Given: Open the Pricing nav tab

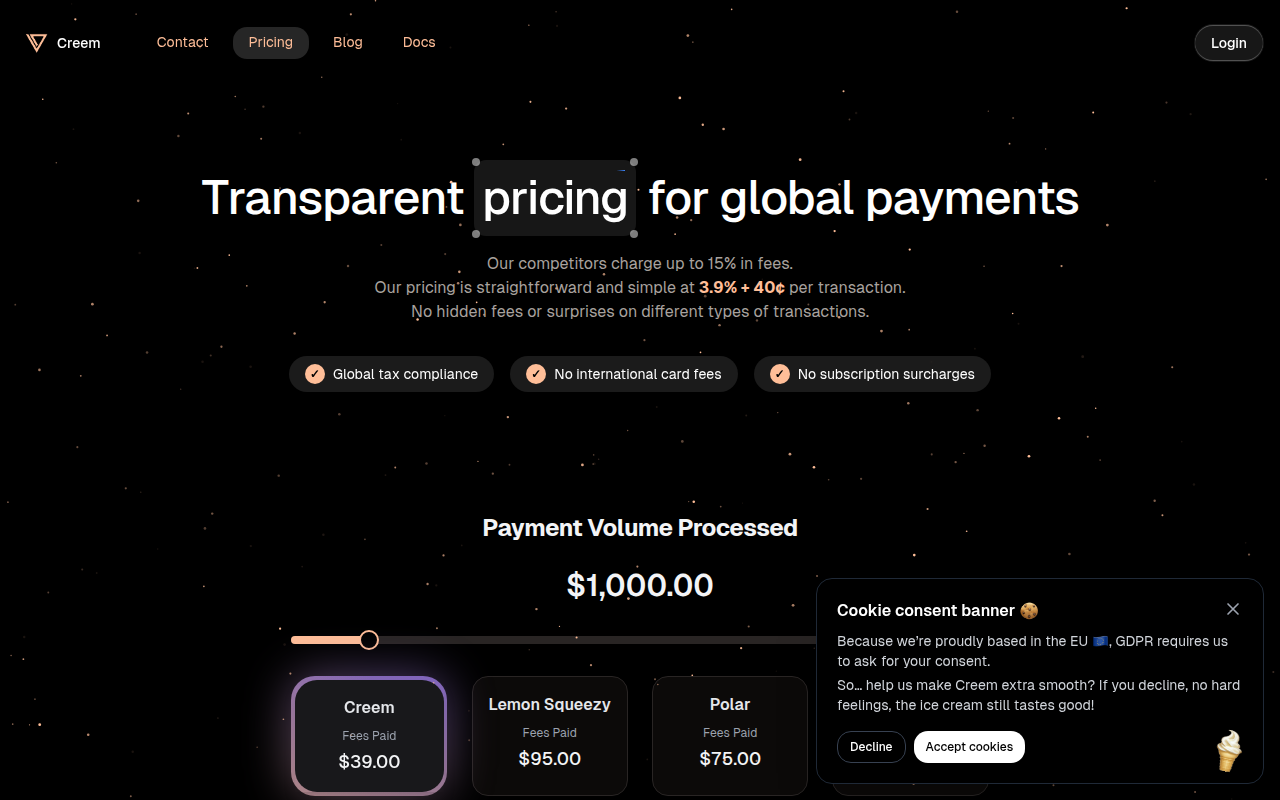Looking at the screenshot, I should point(271,42).
